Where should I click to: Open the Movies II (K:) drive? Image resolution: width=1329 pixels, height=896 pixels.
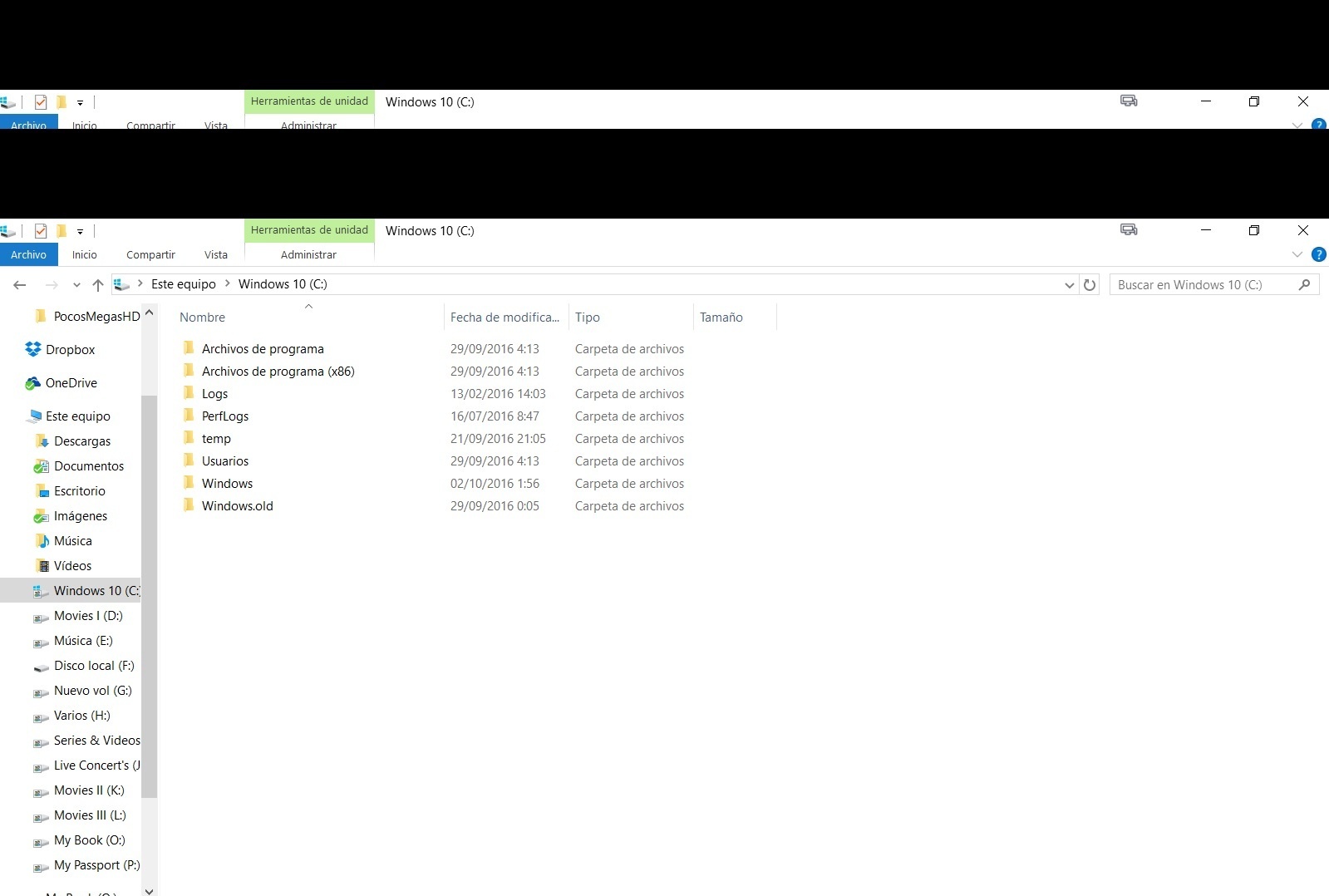pos(79,790)
